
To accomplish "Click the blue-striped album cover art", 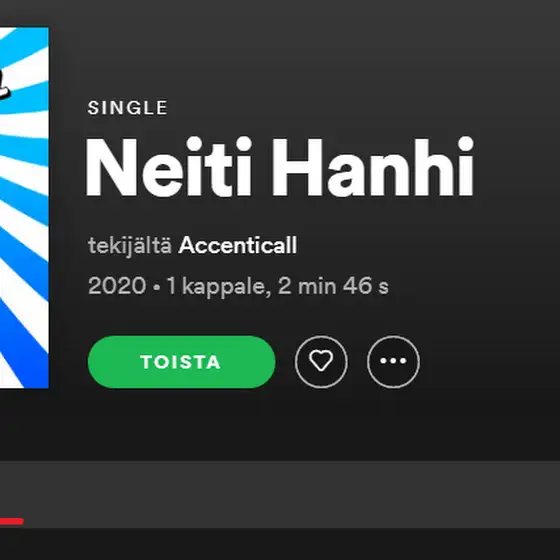I will [x=24, y=208].
